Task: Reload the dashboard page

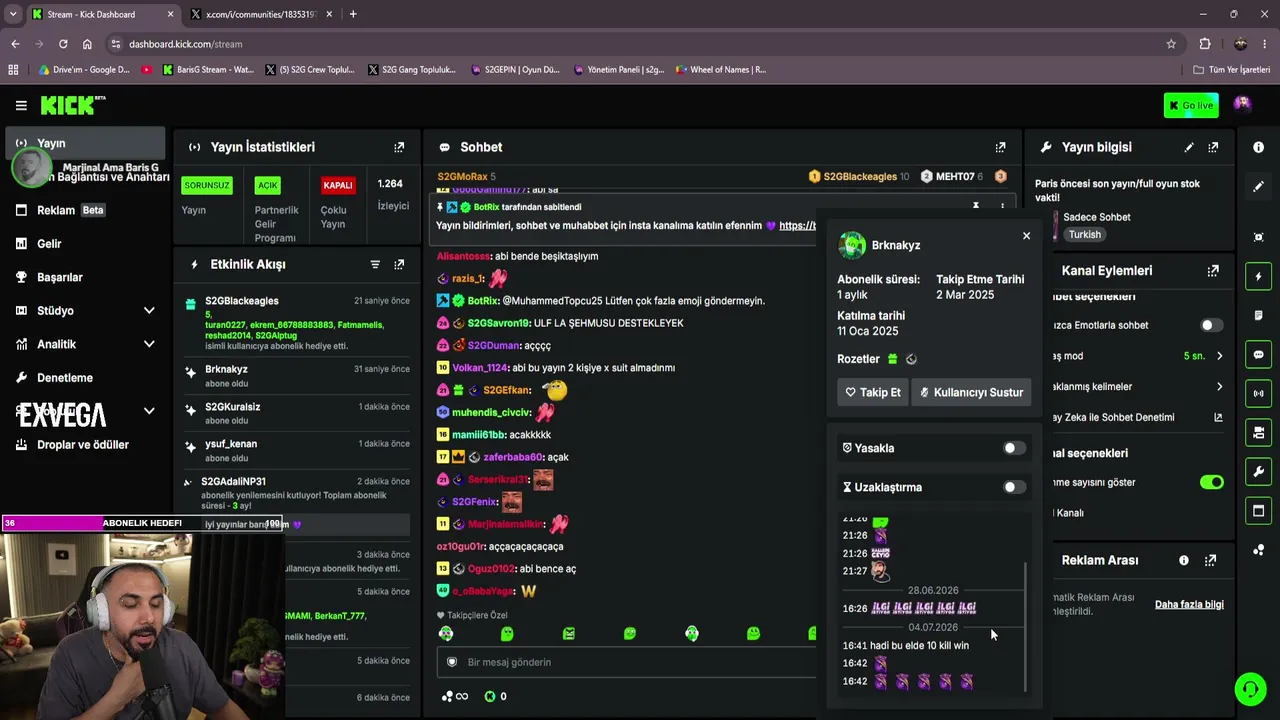Action: (x=63, y=44)
